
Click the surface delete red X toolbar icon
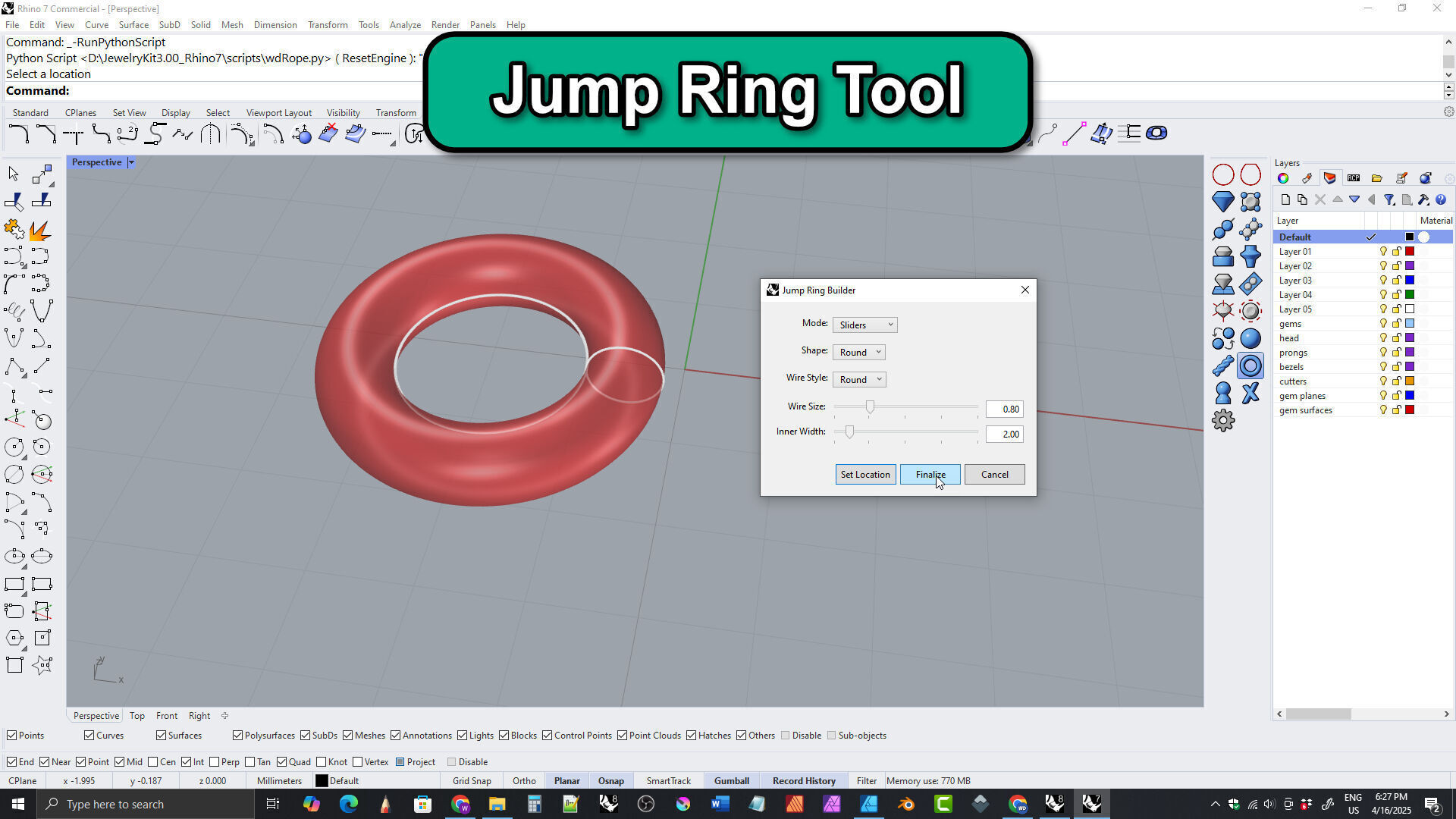(x=328, y=134)
